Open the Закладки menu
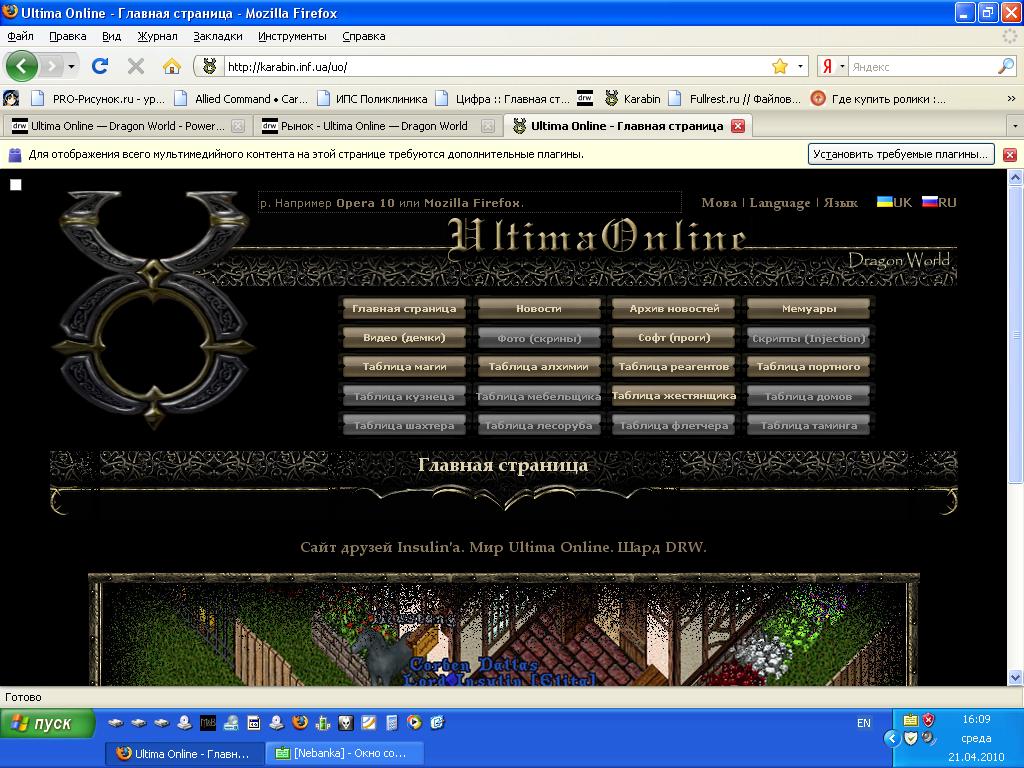The image size is (1024, 768). coord(217,36)
